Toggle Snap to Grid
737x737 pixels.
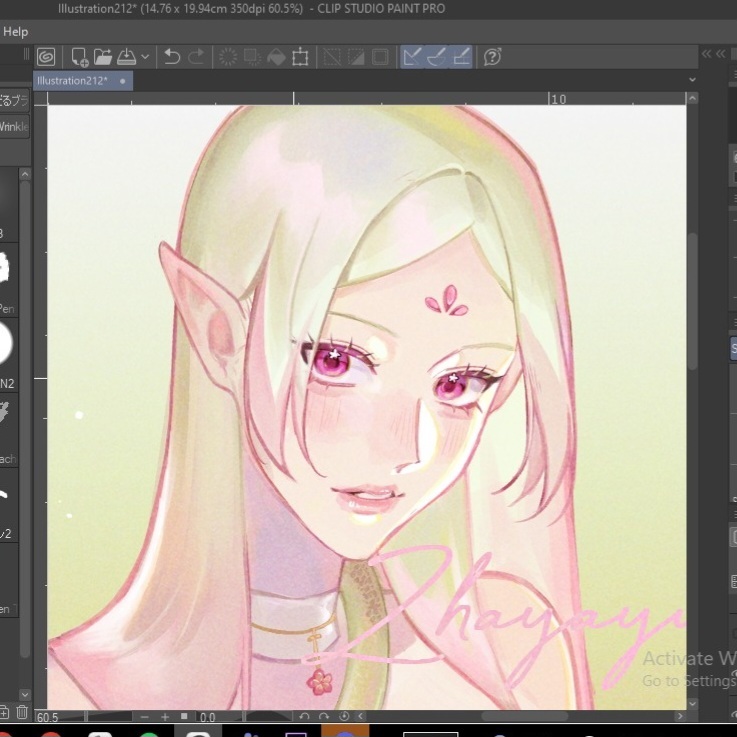(460, 57)
